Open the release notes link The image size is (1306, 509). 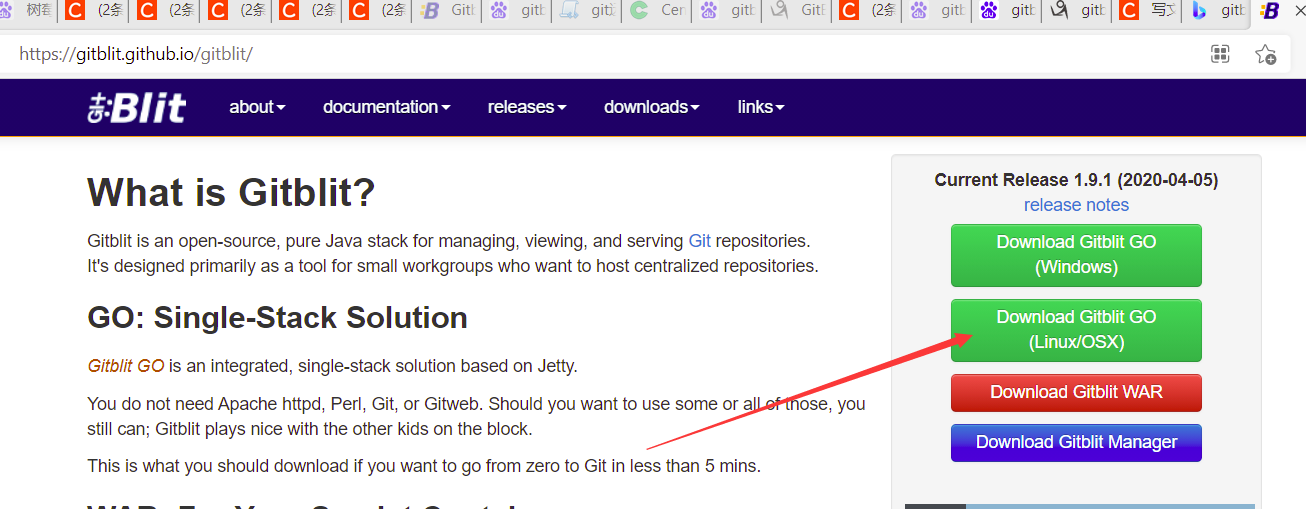point(1076,205)
